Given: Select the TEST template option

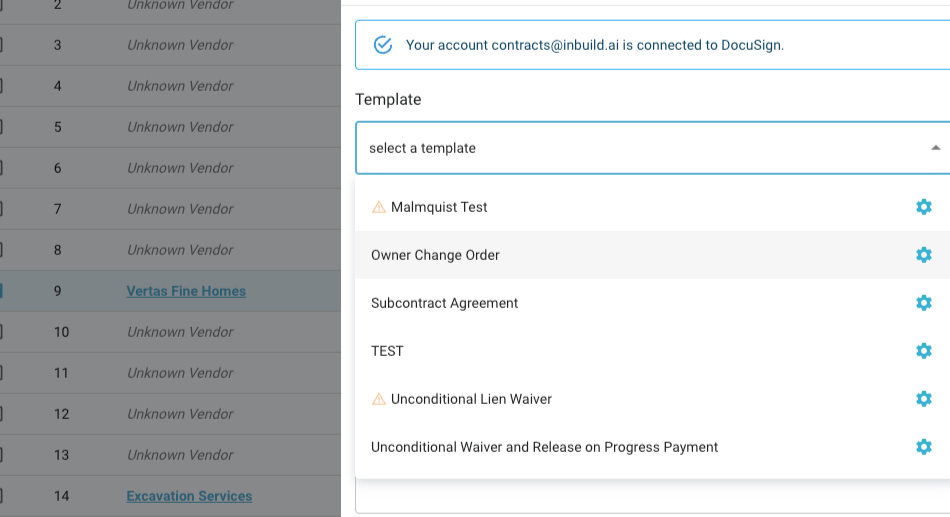Looking at the screenshot, I should pos(387,351).
